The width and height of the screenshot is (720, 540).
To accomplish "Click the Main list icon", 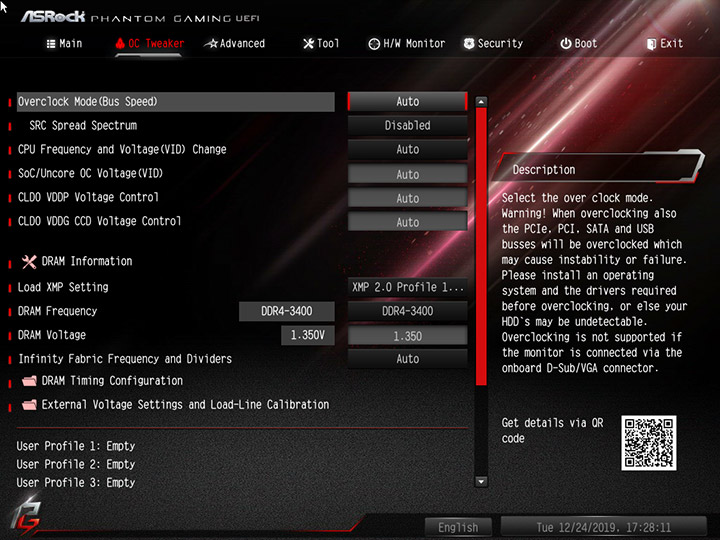I will [x=51, y=44].
